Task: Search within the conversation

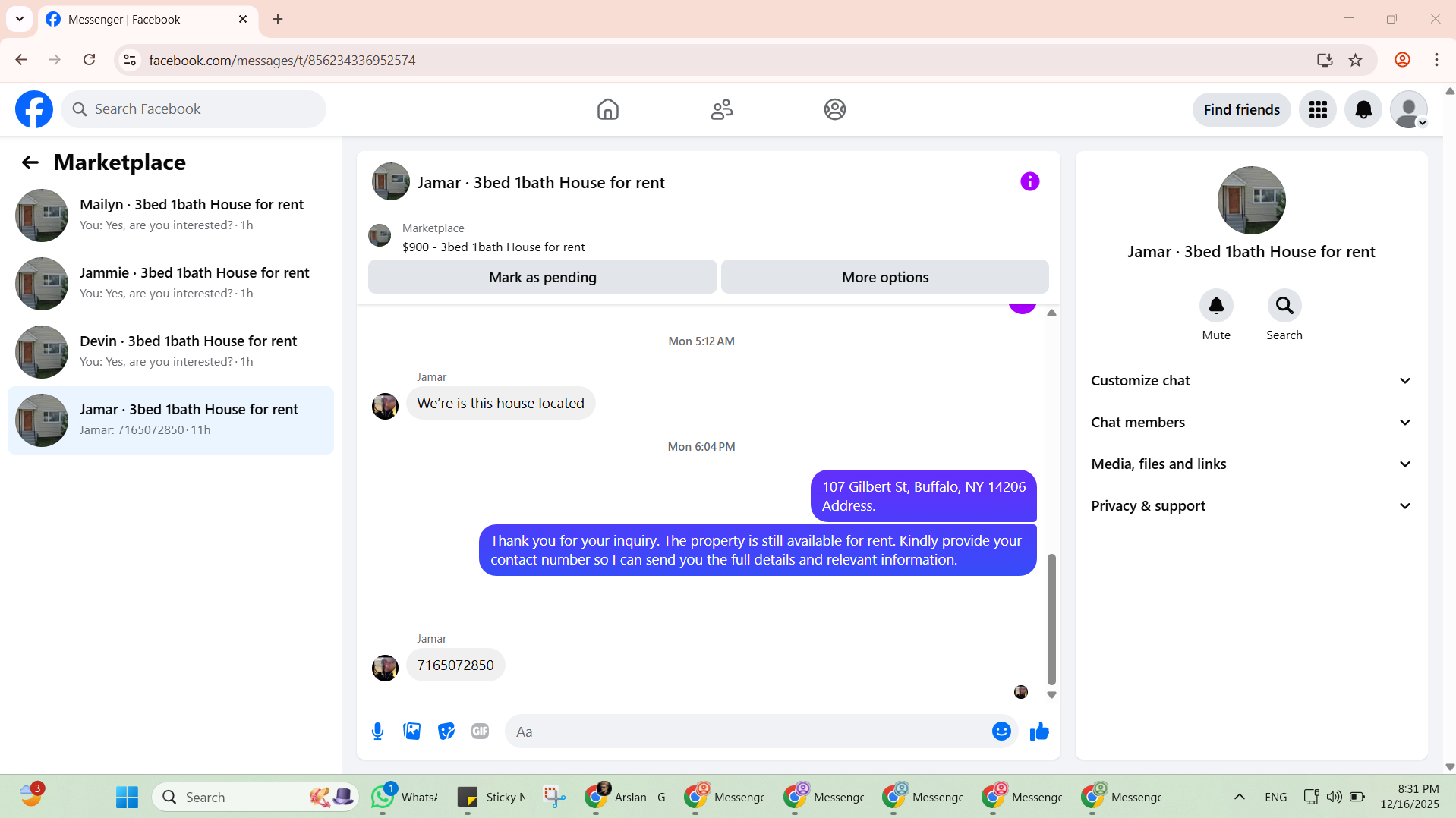Action: point(1284,306)
